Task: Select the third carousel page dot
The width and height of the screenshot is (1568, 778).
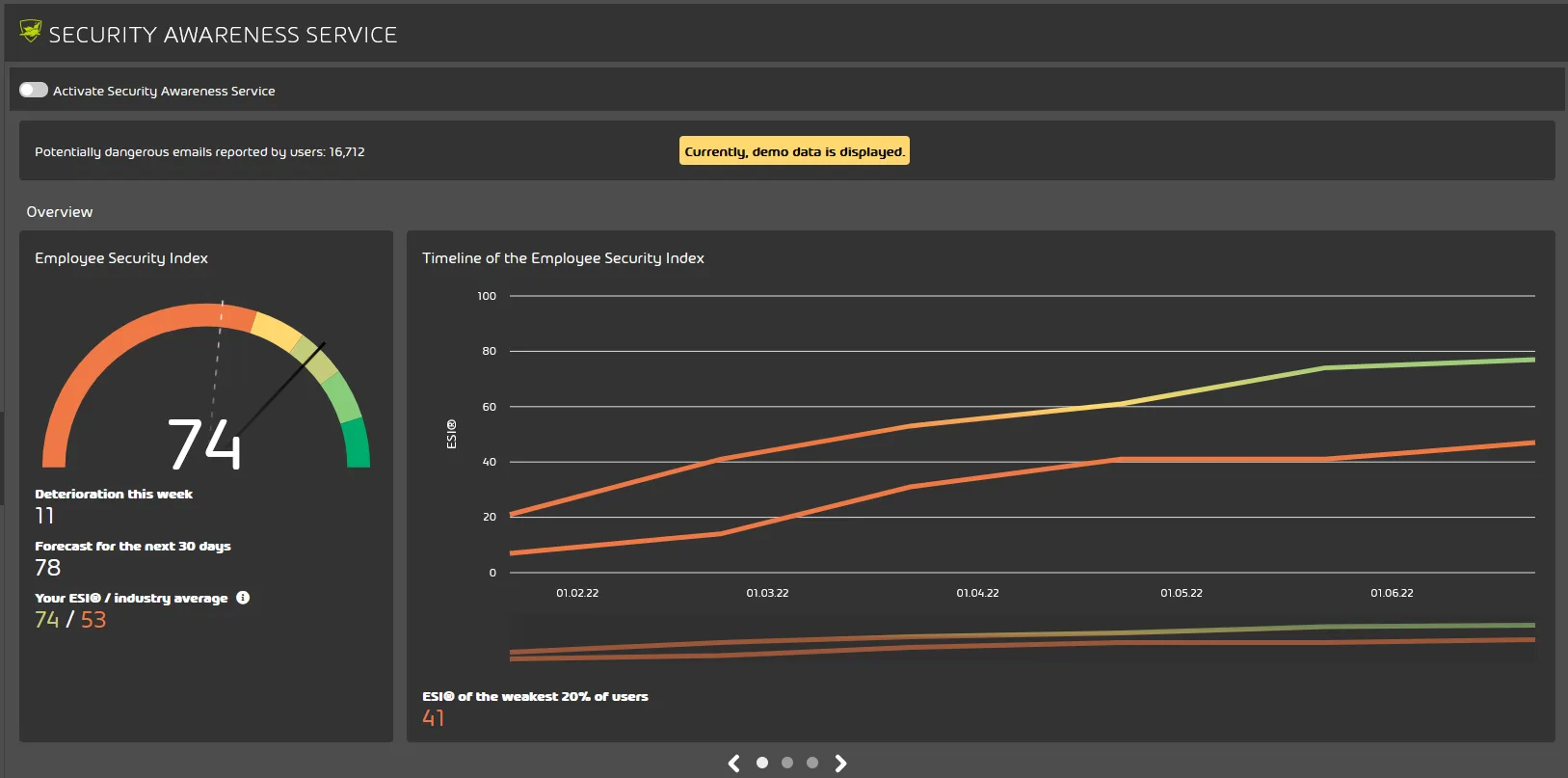Action: coord(812,763)
